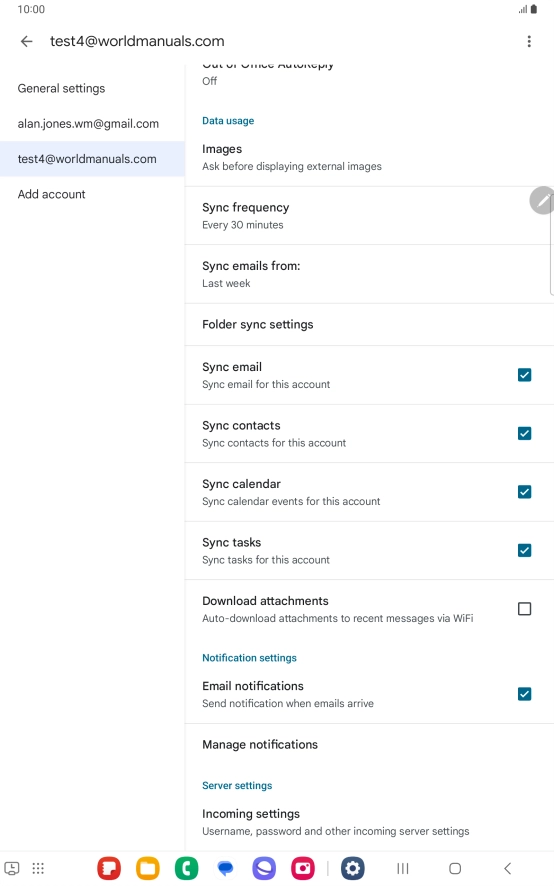Open the app drawer grid icon
The image size is (554, 886).
(38, 868)
